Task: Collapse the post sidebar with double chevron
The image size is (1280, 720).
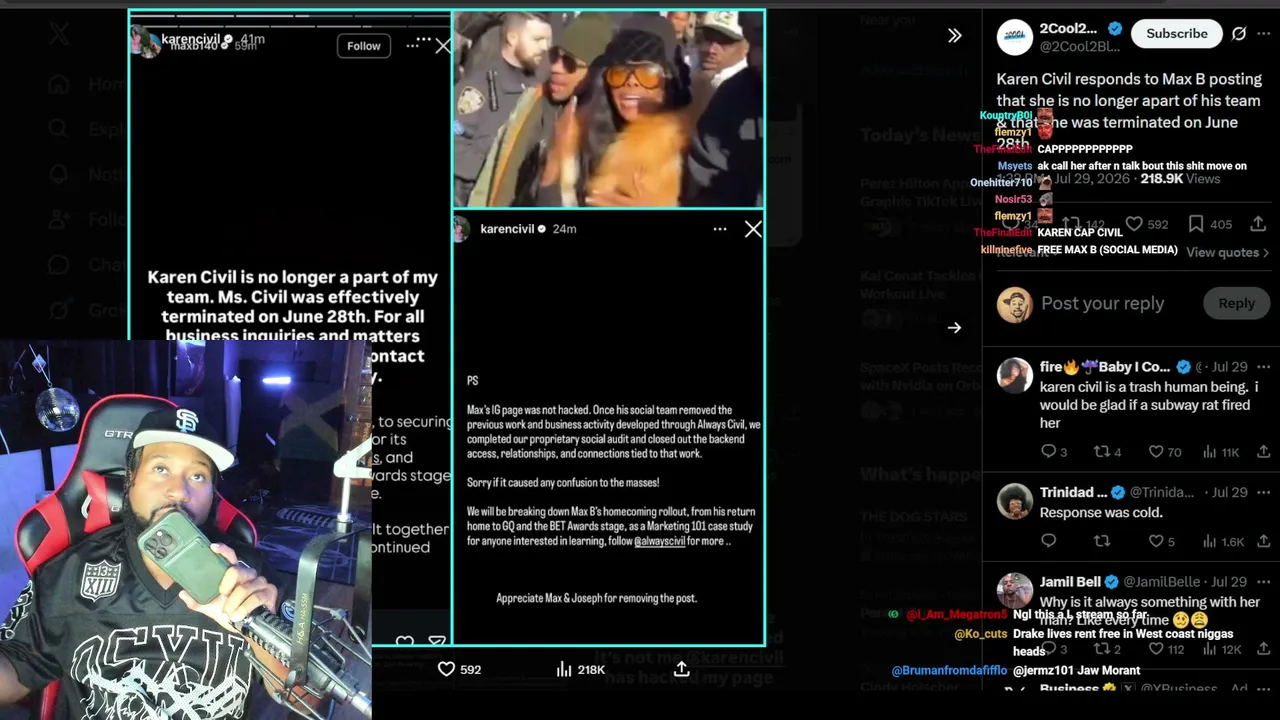Action: pos(955,35)
